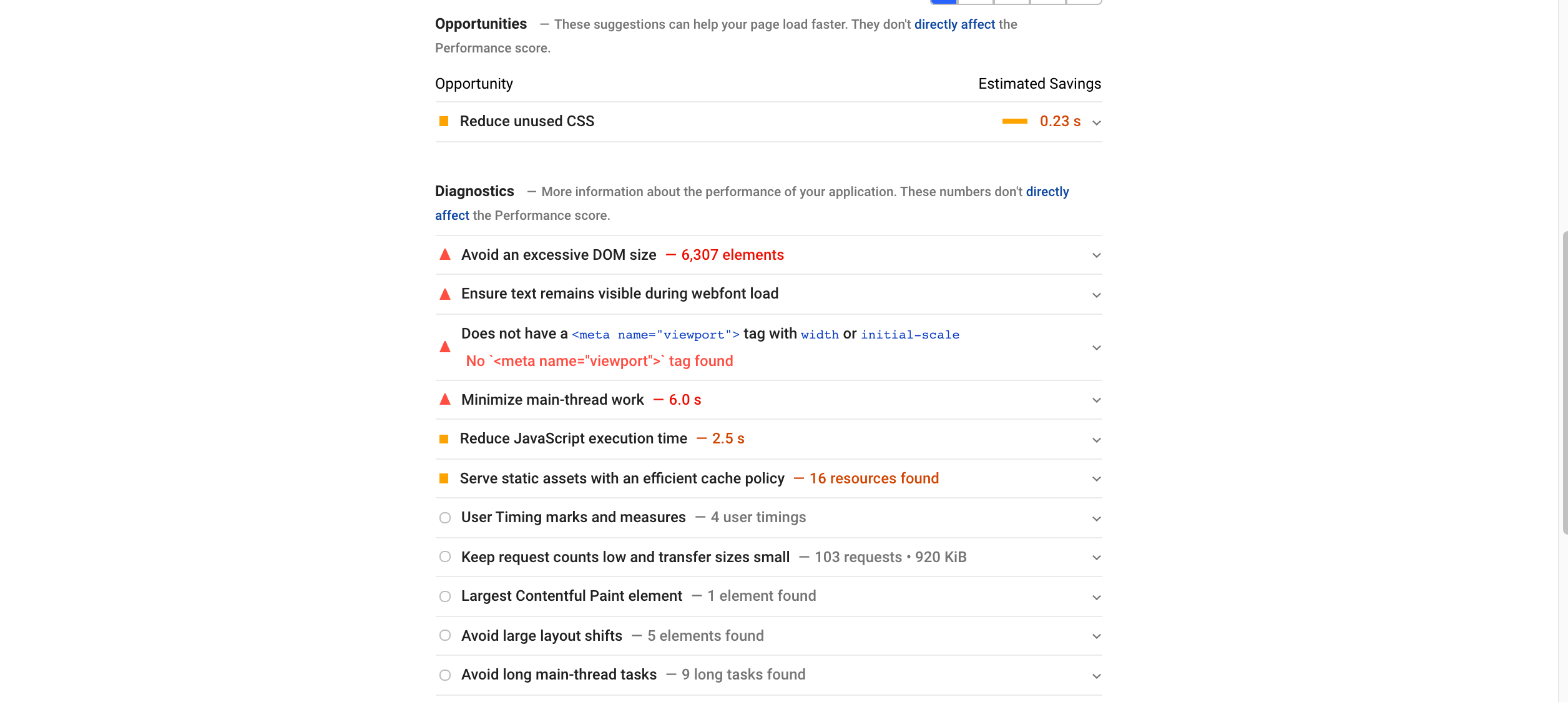Click red triangle beside excessive DOM size
Screen dimensions: 1568x702
445,255
